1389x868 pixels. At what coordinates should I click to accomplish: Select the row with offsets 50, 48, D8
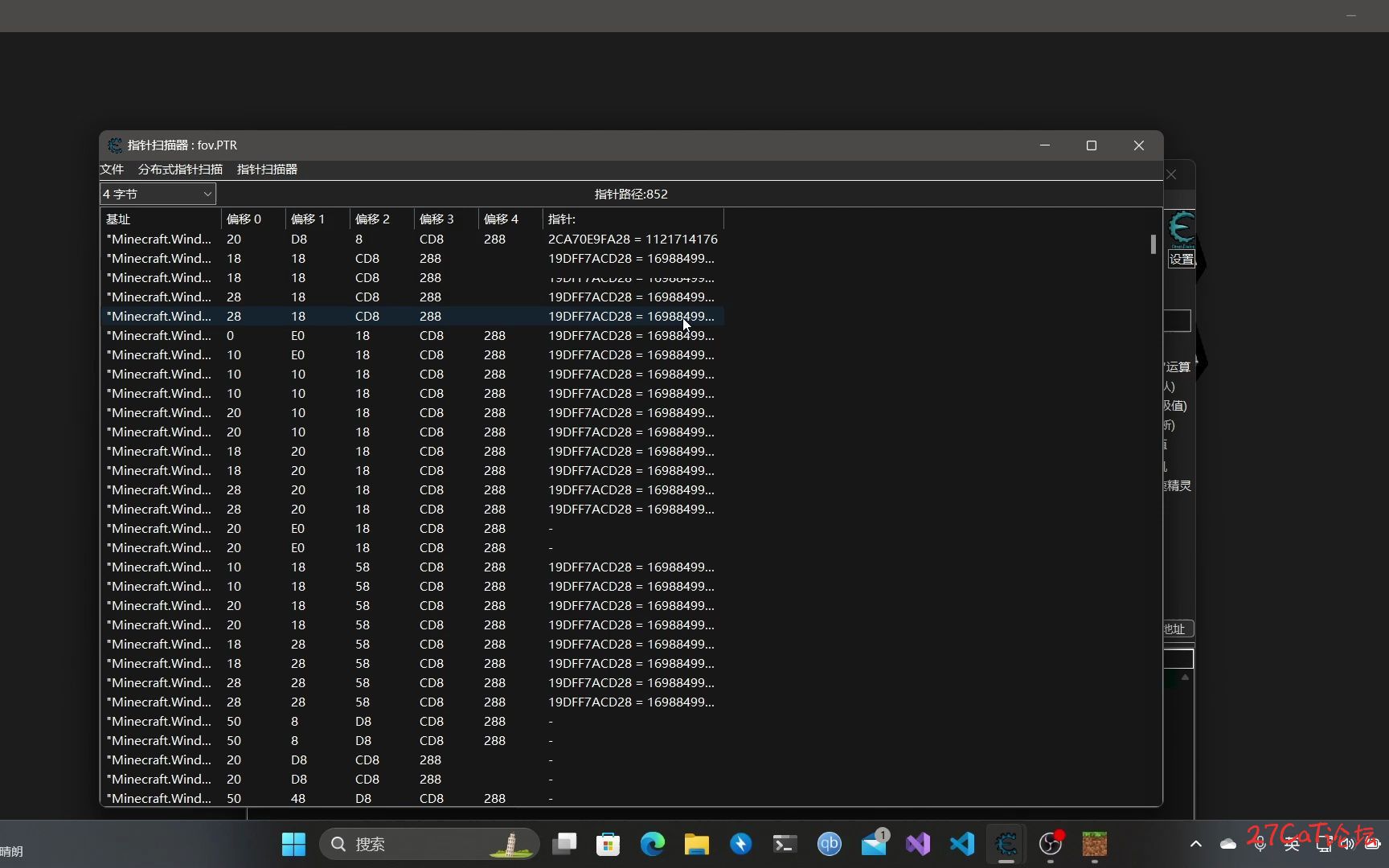click(412, 799)
